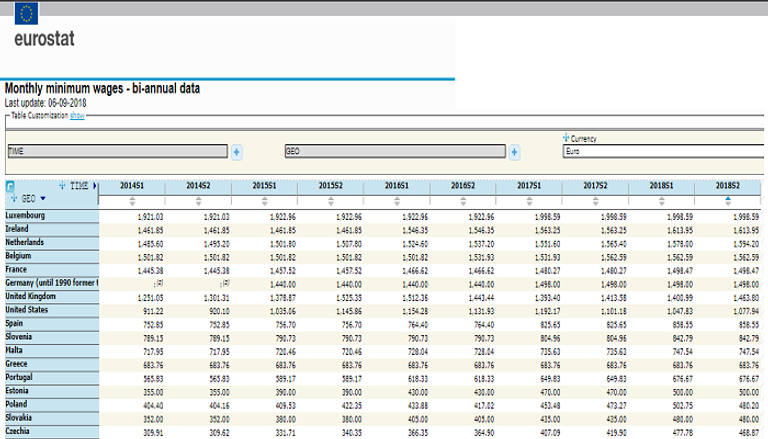The image size is (768, 439).
Task: Click the move icon next to GEO header
Action: click(14, 199)
